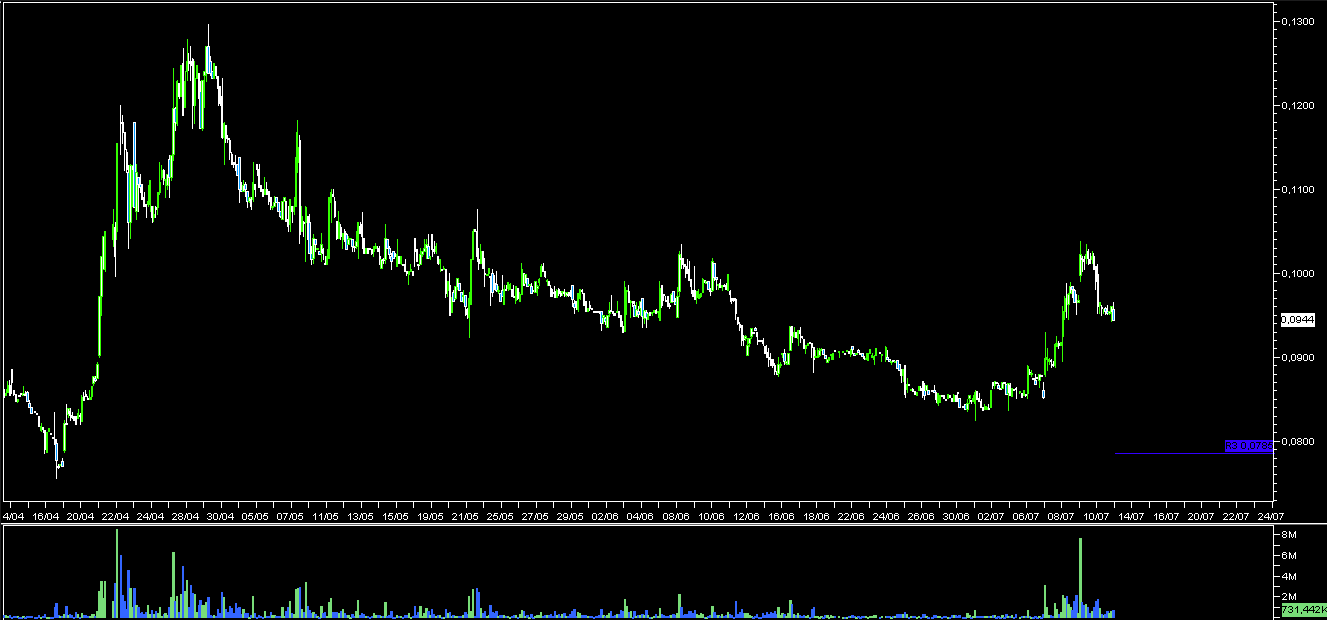Click the 10/06 date label
This screenshot has width=1327, height=620.
click(710, 517)
